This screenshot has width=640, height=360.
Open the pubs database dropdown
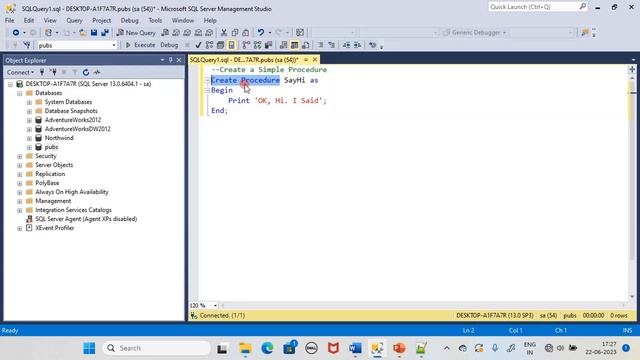[114, 45]
